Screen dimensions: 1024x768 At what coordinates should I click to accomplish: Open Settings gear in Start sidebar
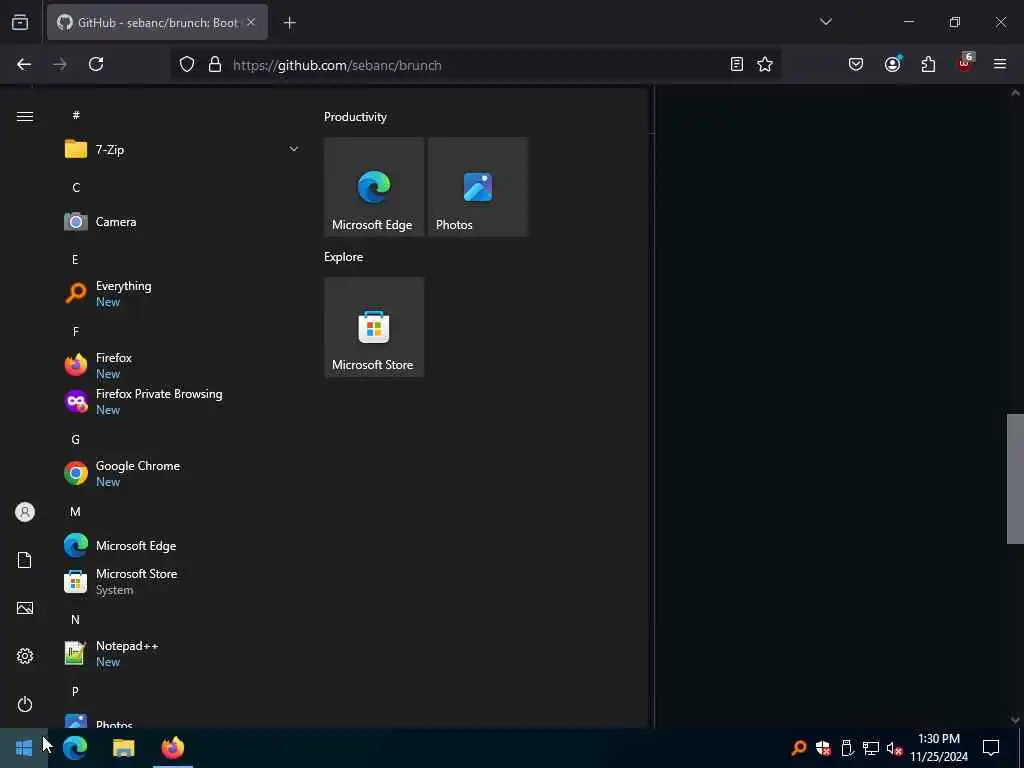pos(25,656)
